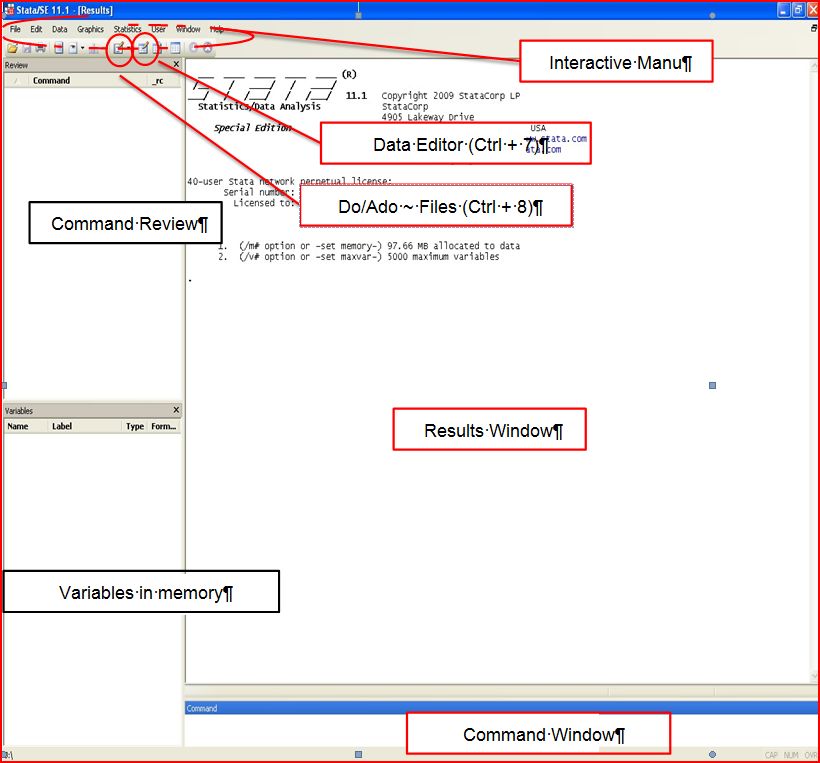Open the Data menu
The width and height of the screenshot is (820, 763).
coord(60,29)
